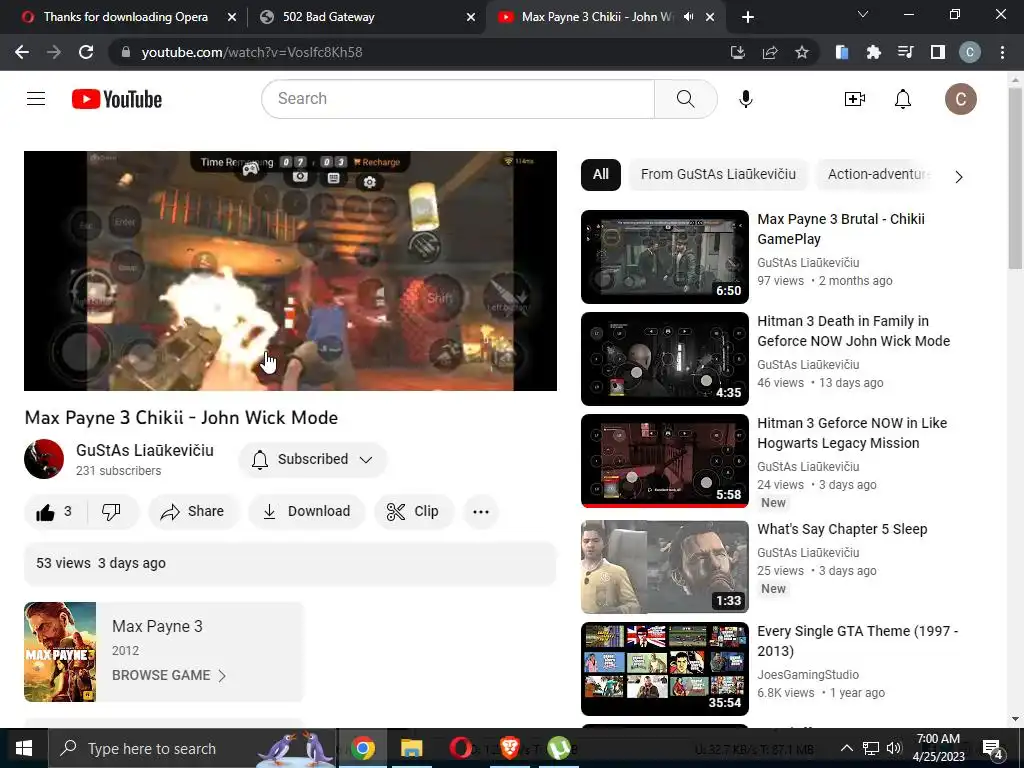This screenshot has width=1024, height=768.
Task: Open a new browser tab
Action: point(748,17)
